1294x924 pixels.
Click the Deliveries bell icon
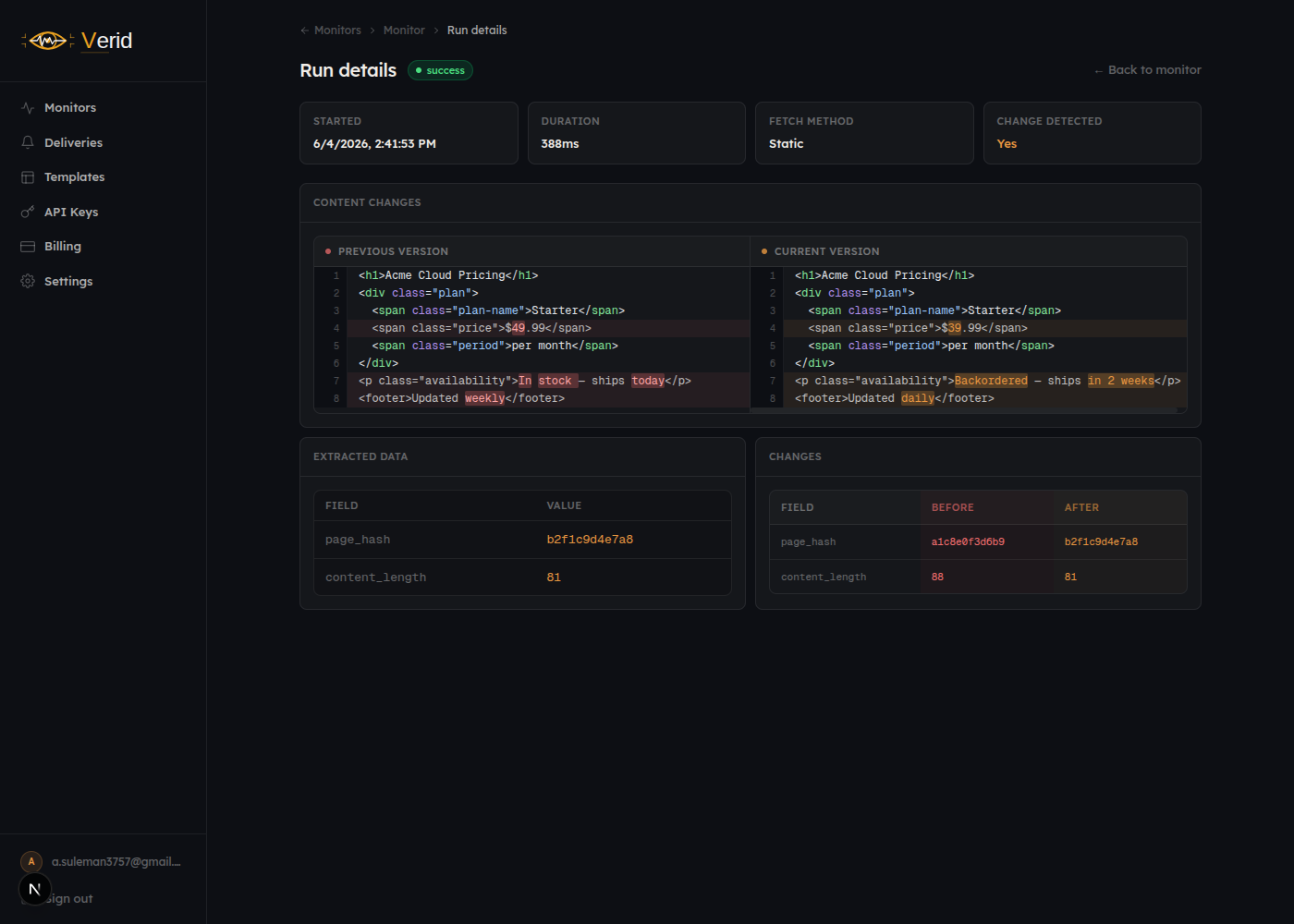(28, 142)
